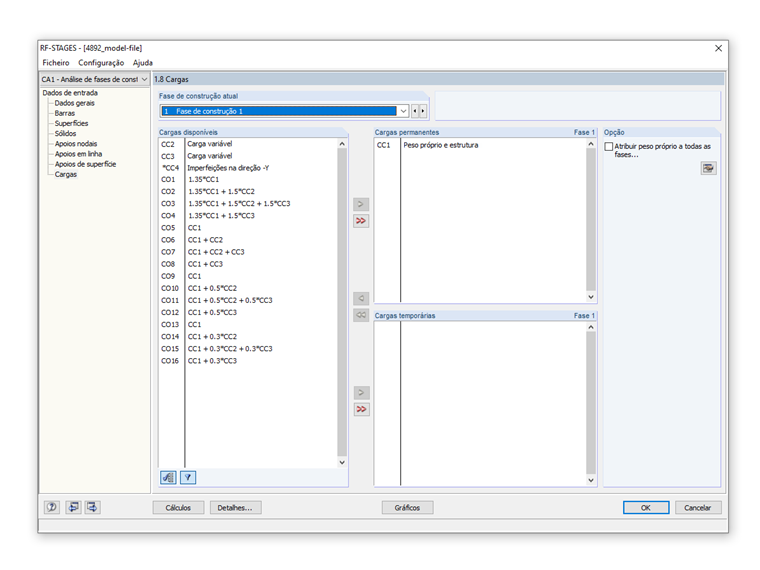This screenshot has width=760, height=570.
Task: Add selected load to temporary loads arrow
Action: coord(361,392)
